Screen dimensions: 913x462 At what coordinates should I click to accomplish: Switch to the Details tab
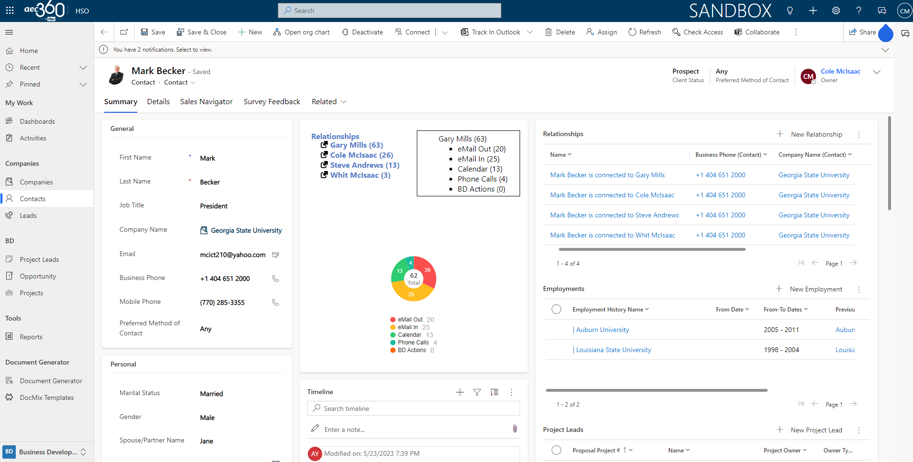[x=158, y=101]
